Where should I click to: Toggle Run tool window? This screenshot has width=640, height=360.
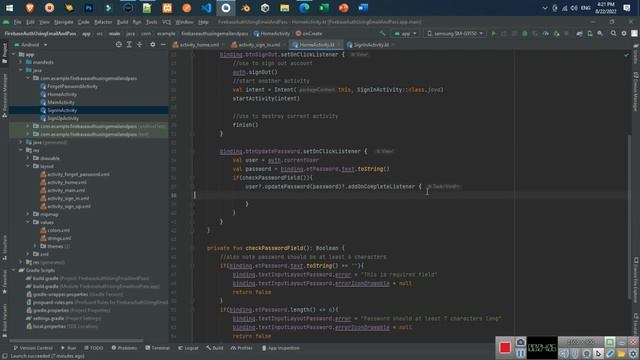click(69, 348)
